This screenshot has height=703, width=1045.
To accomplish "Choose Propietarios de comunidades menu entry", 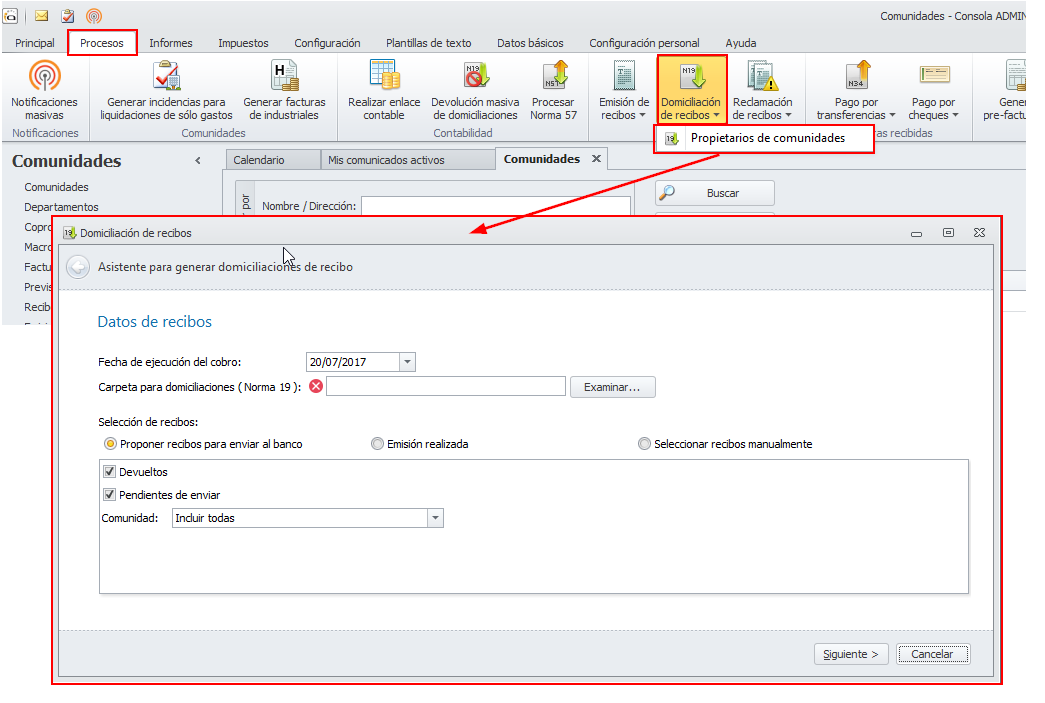I will point(764,139).
